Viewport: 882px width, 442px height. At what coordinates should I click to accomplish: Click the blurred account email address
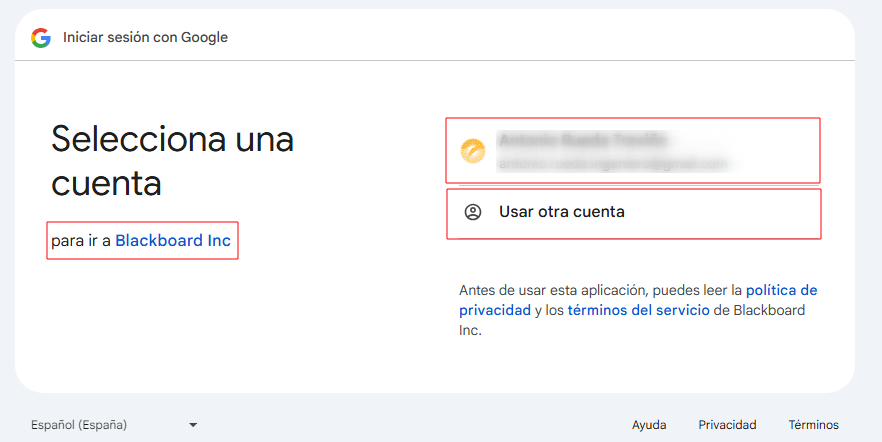[614, 163]
